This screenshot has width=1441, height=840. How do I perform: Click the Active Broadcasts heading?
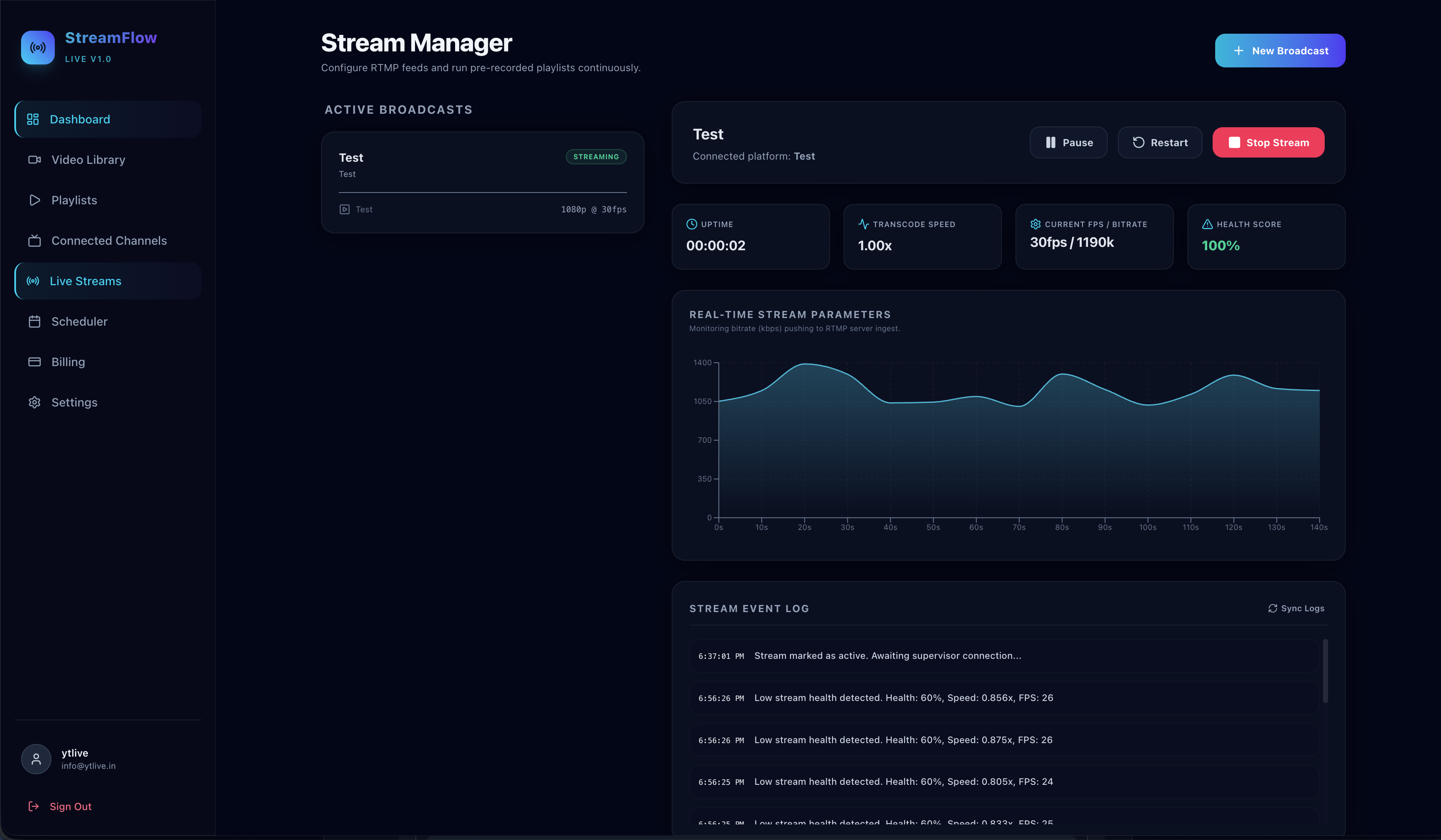click(x=399, y=110)
